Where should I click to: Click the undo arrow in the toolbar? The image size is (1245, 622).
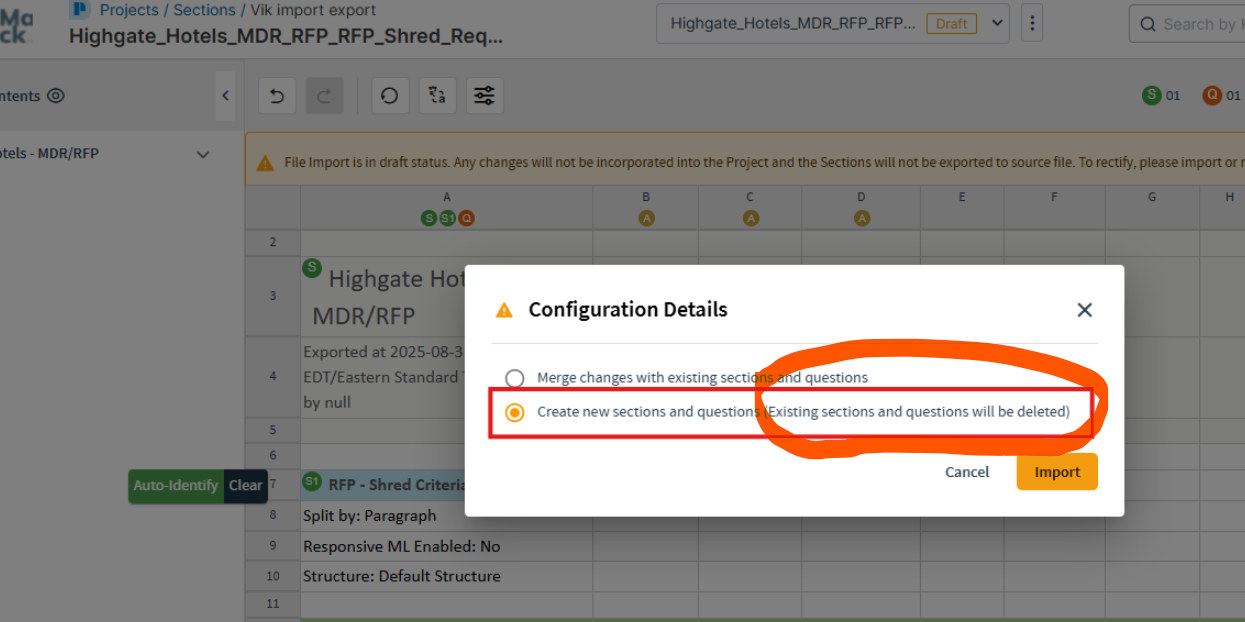coord(277,96)
